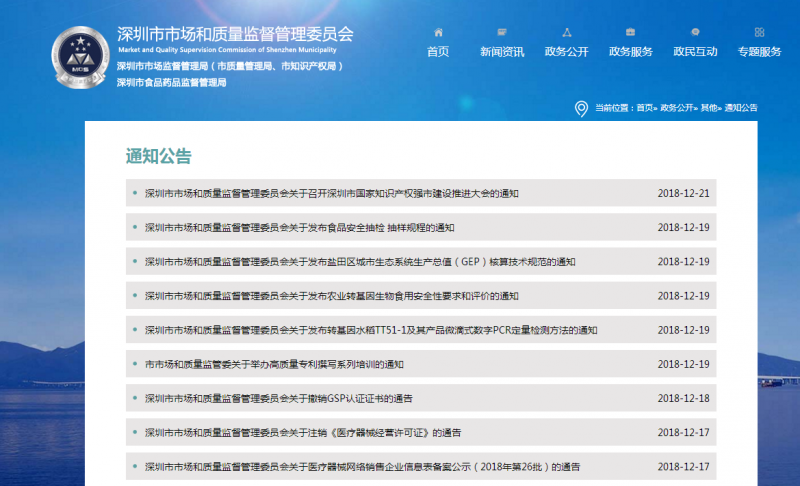
Task: Go to 其他 in the breadcrumb path
Action: pyautogui.click(x=709, y=107)
